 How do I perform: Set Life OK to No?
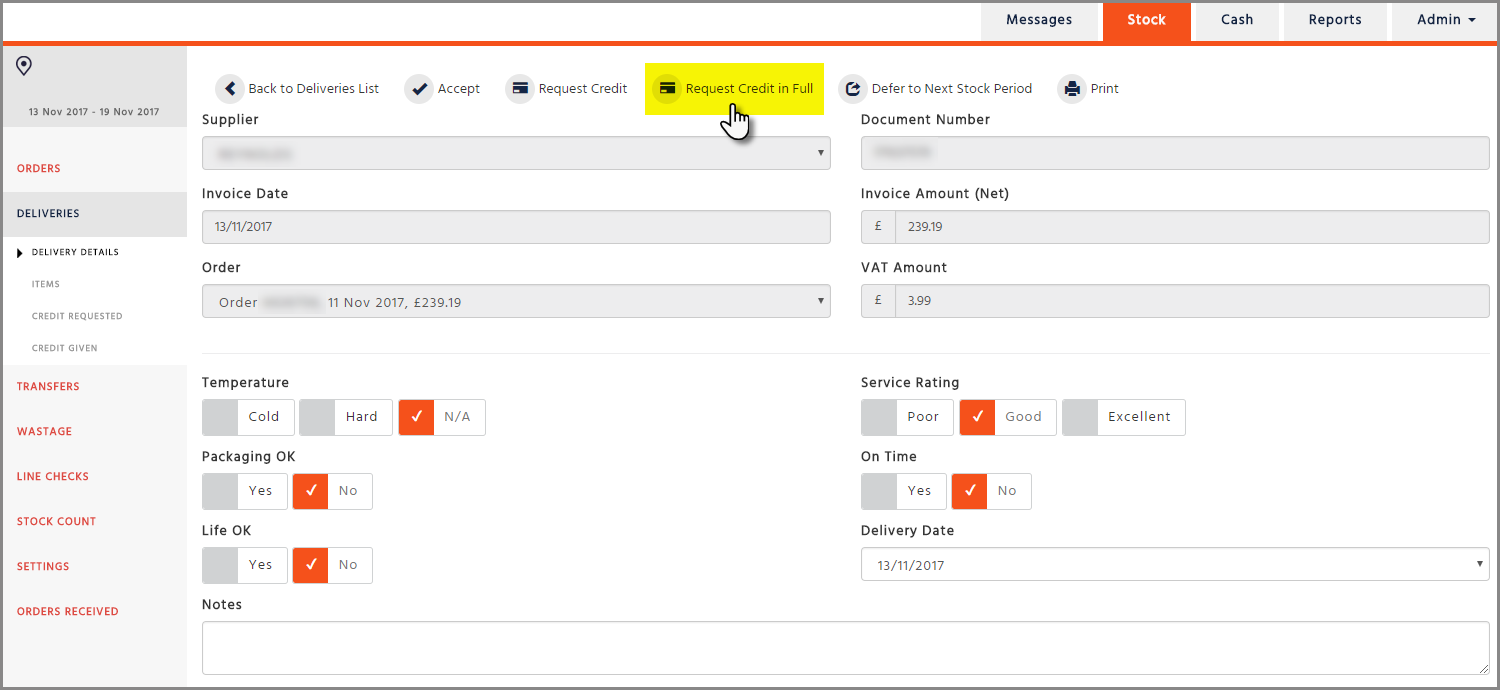[333, 565]
